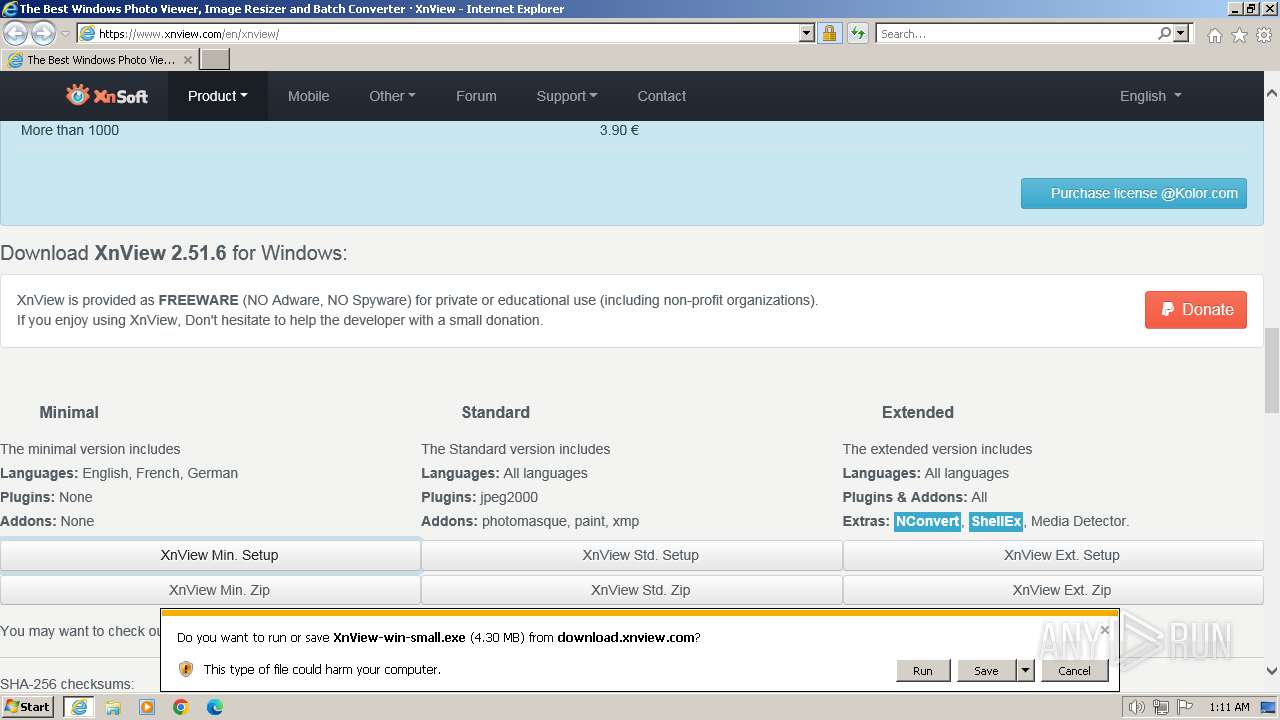Click the 'Minimal' column heading
Image resolution: width=1280 pixels, height=720 pixels.
tap(69, 412)
